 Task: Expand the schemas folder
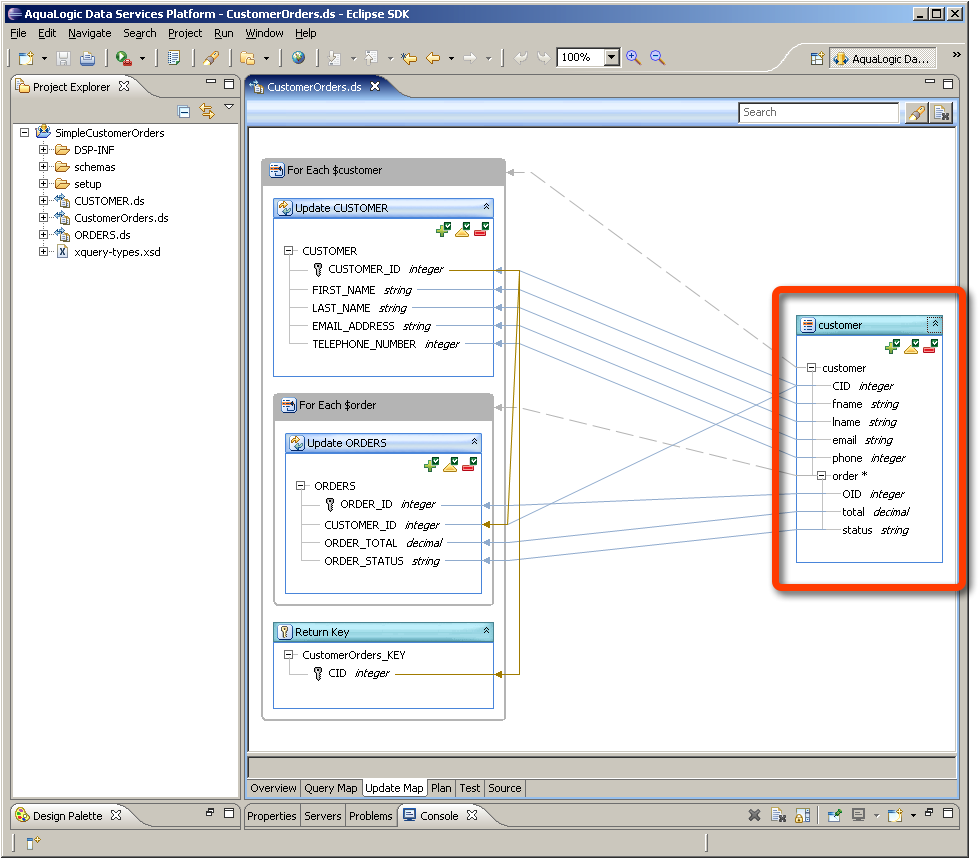pyautogui.click(x=43, y=166)
